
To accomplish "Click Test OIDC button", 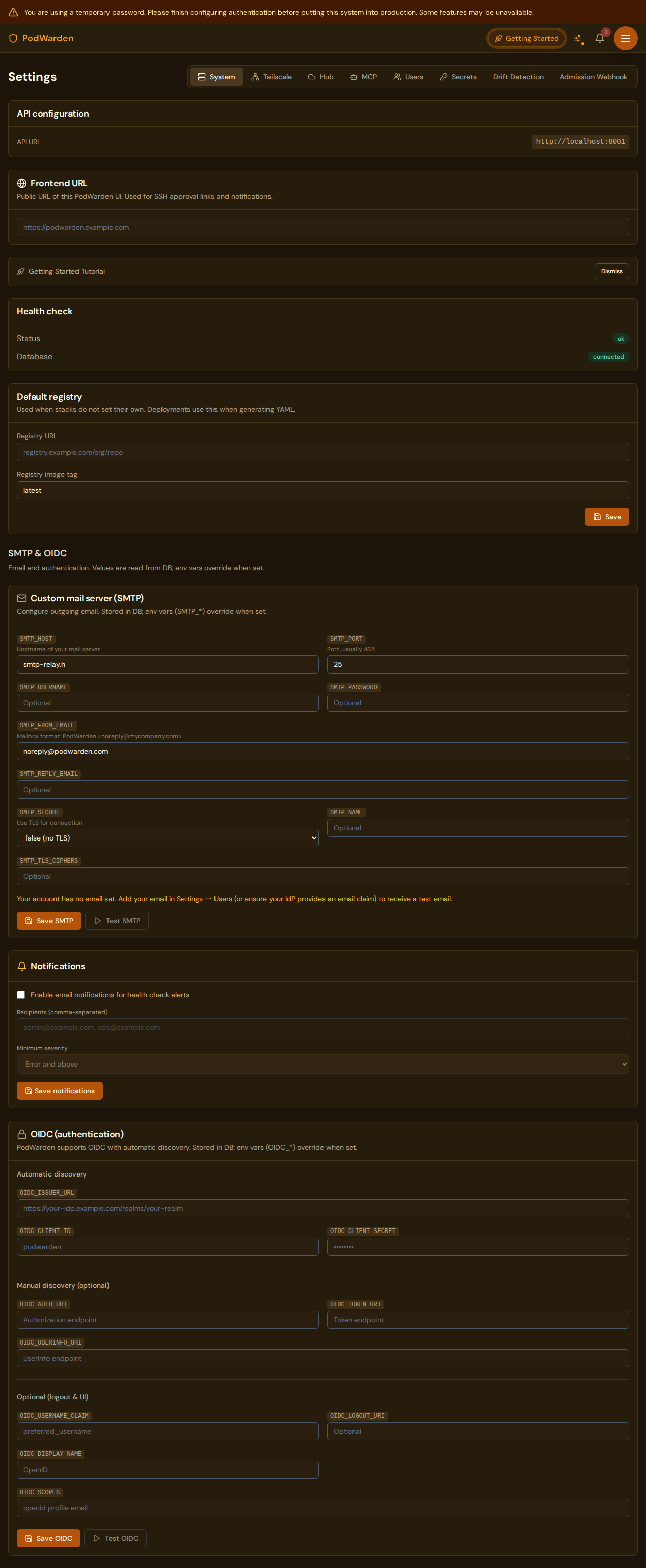I will (x=116, y=1538).
